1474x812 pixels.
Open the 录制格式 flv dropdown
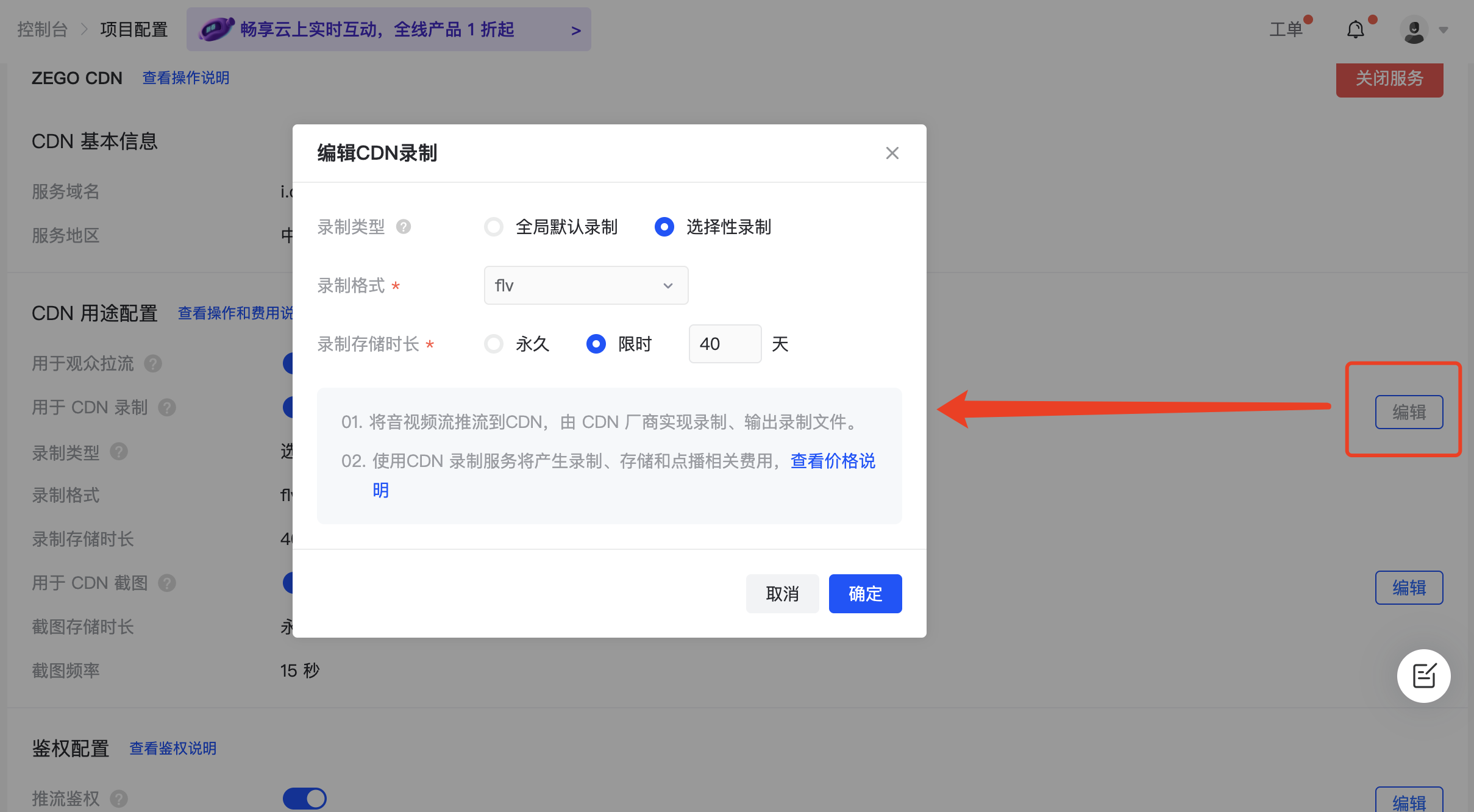click(585, 285)
